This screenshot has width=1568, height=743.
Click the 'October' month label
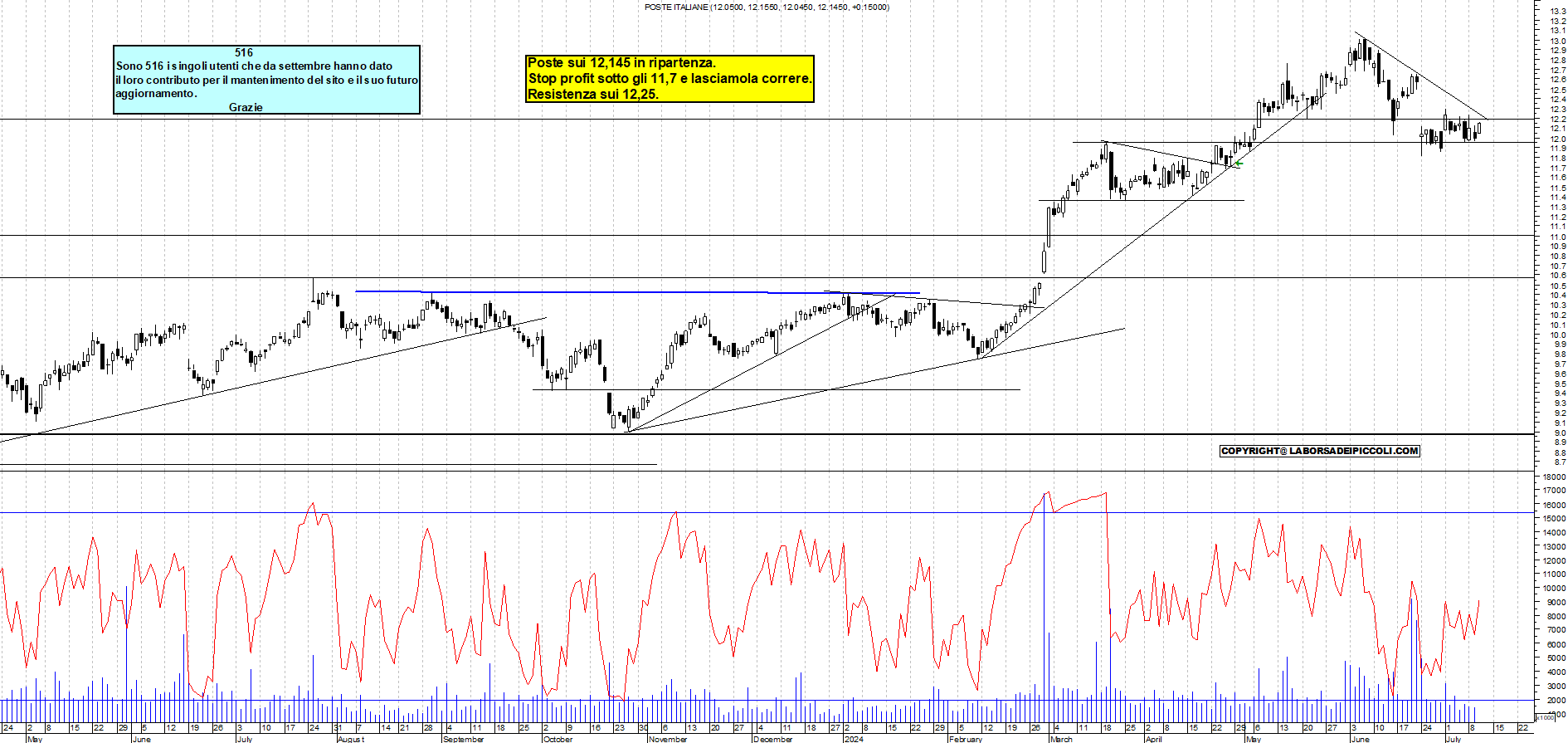coord(558,739)
